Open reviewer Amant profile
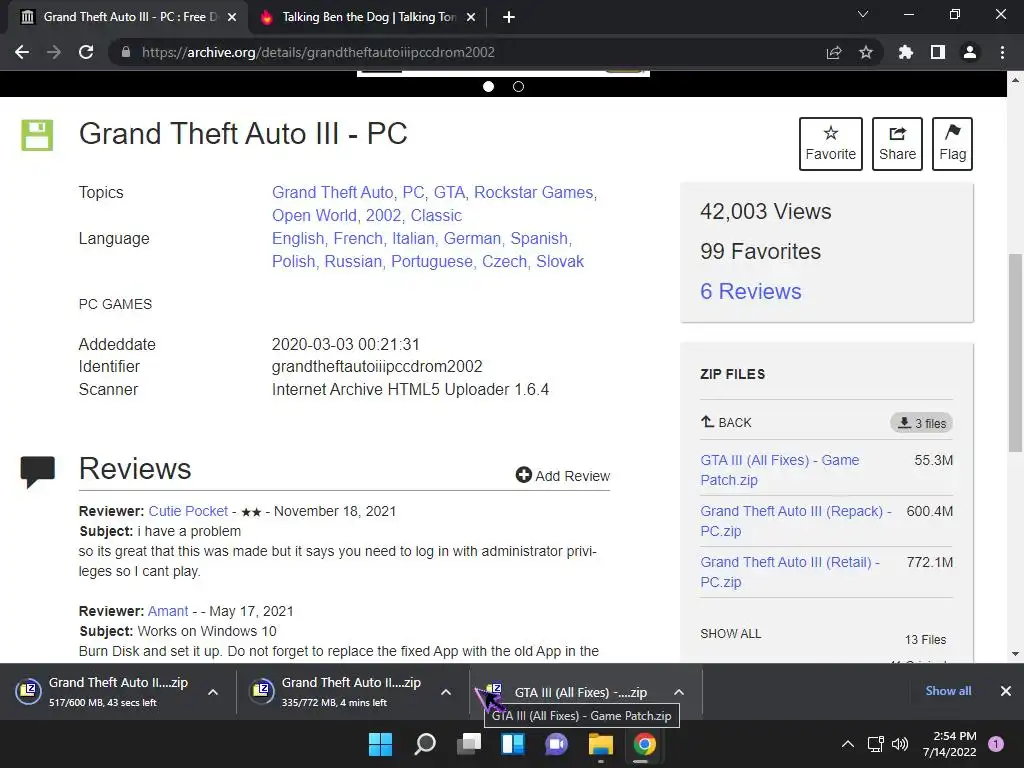Screen dimensions: 1024x768 (x=168, y=611)
